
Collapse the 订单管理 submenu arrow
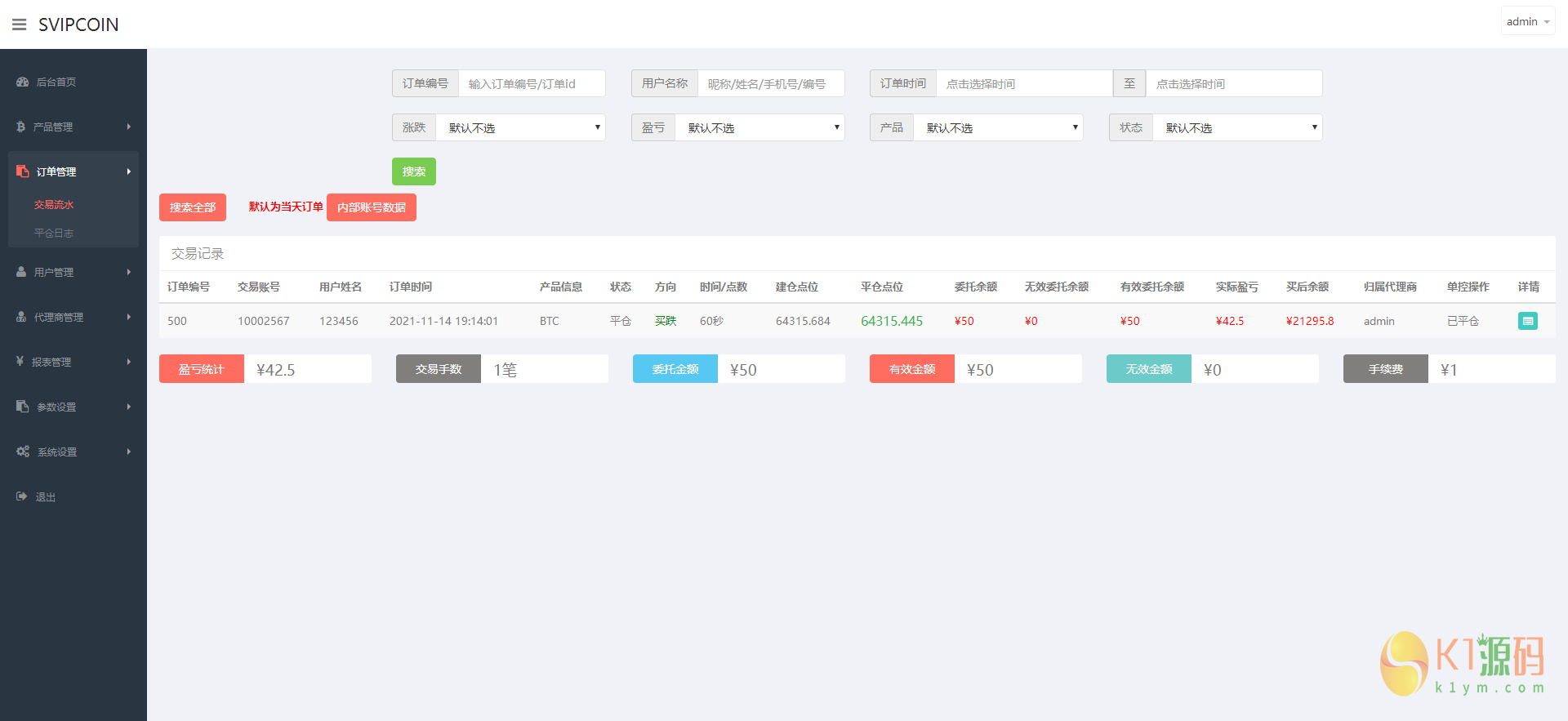click(129, 171)
